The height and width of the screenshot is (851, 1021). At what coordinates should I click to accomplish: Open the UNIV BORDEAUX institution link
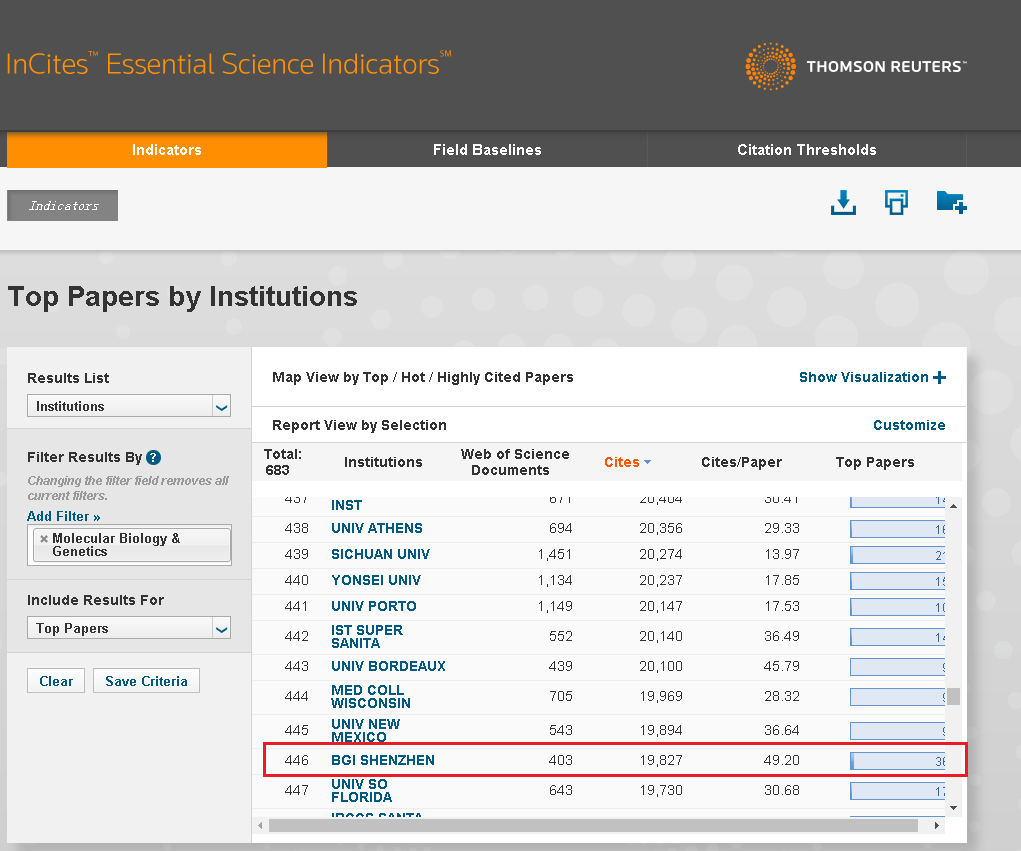[x=388, y=666]
